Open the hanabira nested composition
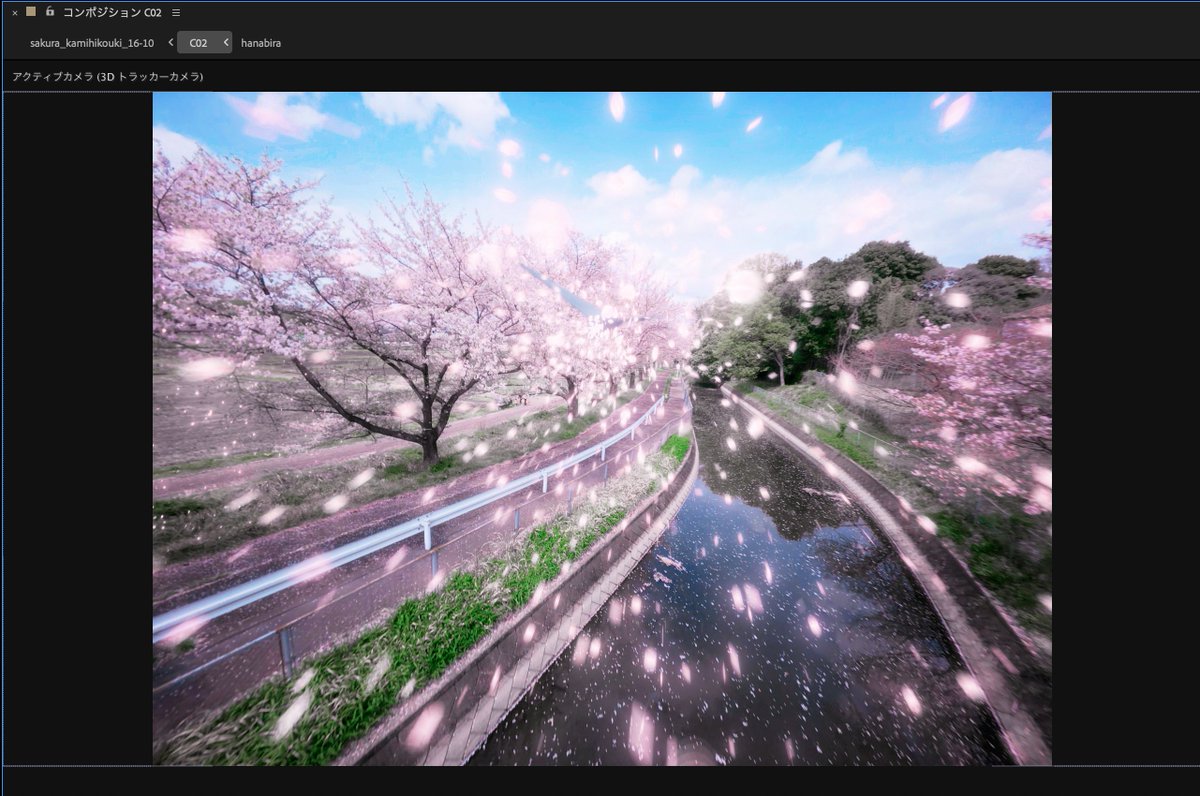Viewport: 1200px width, 796px height. tap(261, 43)
